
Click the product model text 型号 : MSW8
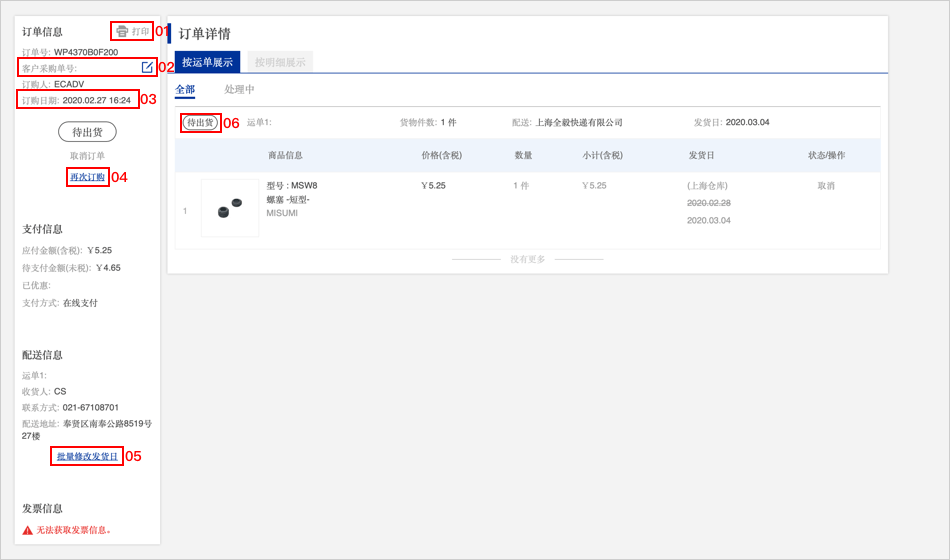click(x=292, y=185)
